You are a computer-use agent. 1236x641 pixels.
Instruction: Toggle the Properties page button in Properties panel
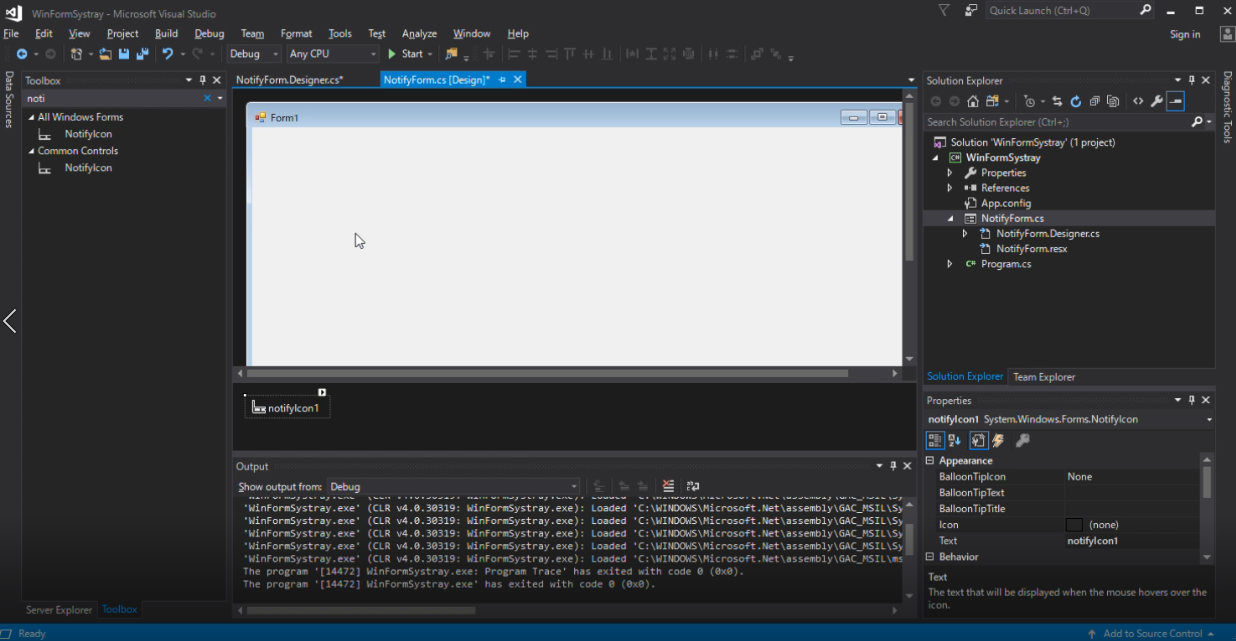979,440
